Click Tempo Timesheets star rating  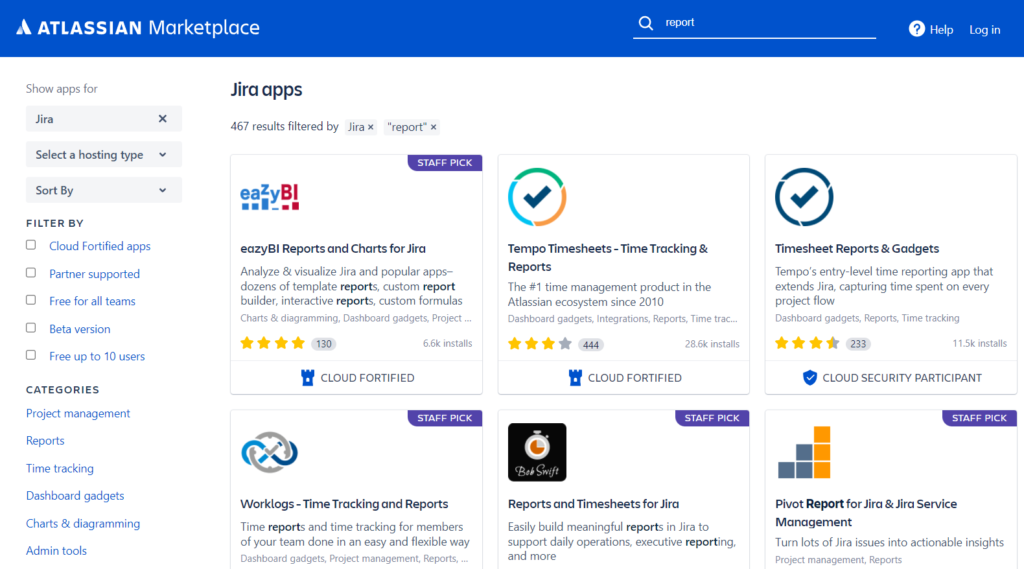click(540, 344)
